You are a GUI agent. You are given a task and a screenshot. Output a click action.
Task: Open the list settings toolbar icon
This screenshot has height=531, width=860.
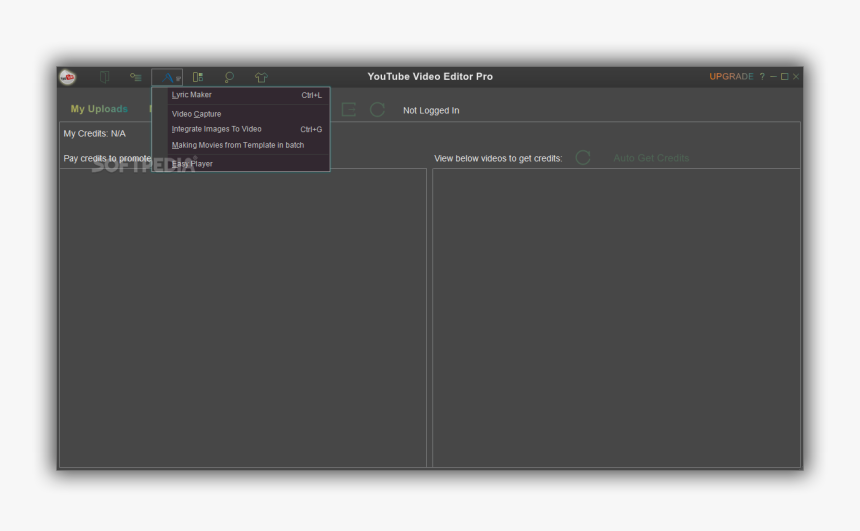pos(135,77)
